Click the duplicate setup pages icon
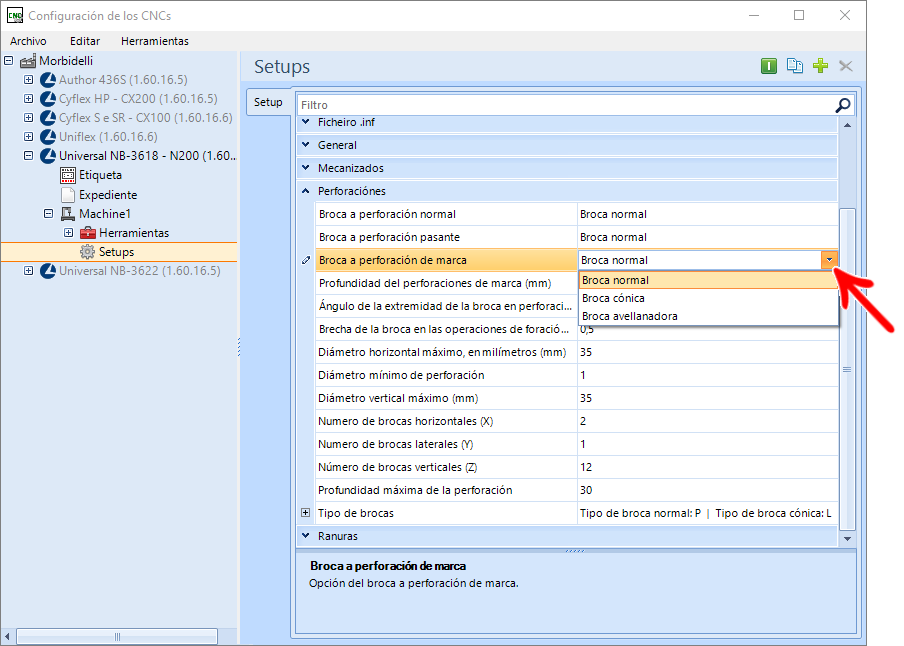The width and height of the screenshot is (904, 646). point(795,66)
